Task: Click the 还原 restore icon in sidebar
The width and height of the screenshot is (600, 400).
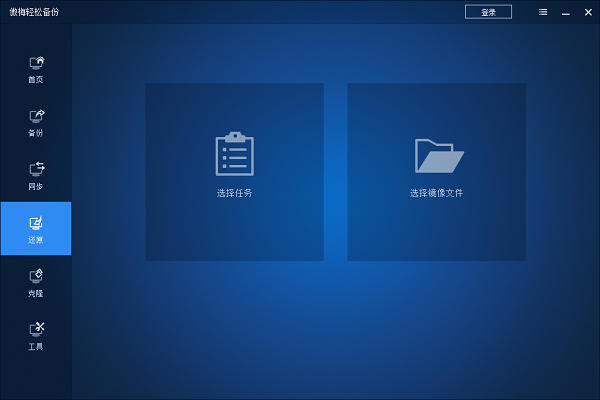Action: click(36, 223)
